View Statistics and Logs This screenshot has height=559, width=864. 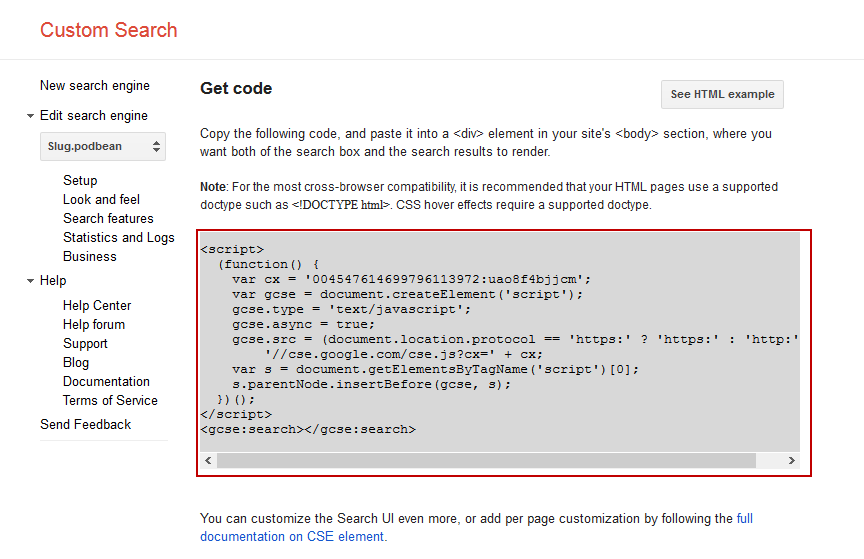pos(118,237)
